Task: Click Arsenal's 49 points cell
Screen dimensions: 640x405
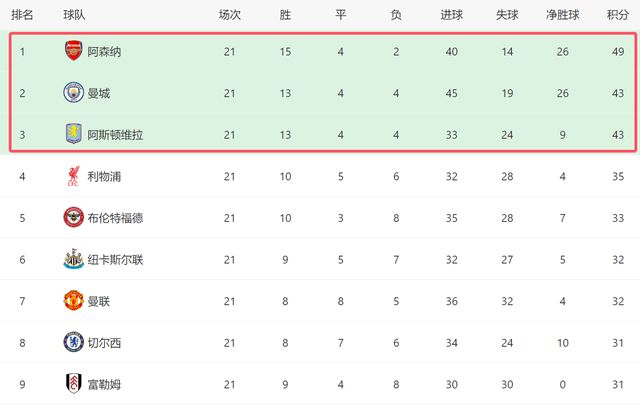Action: [x=617, y=51]
